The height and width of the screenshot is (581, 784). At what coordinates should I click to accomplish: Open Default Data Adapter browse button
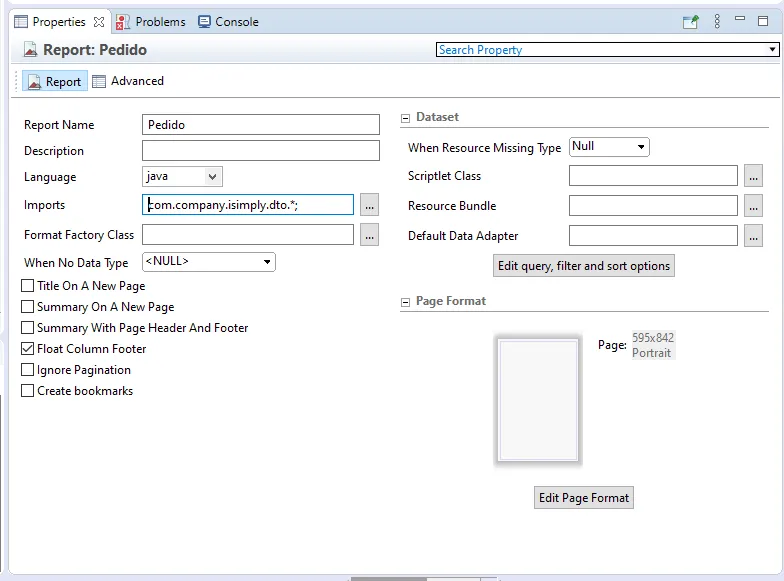click(x=754, y=236)
